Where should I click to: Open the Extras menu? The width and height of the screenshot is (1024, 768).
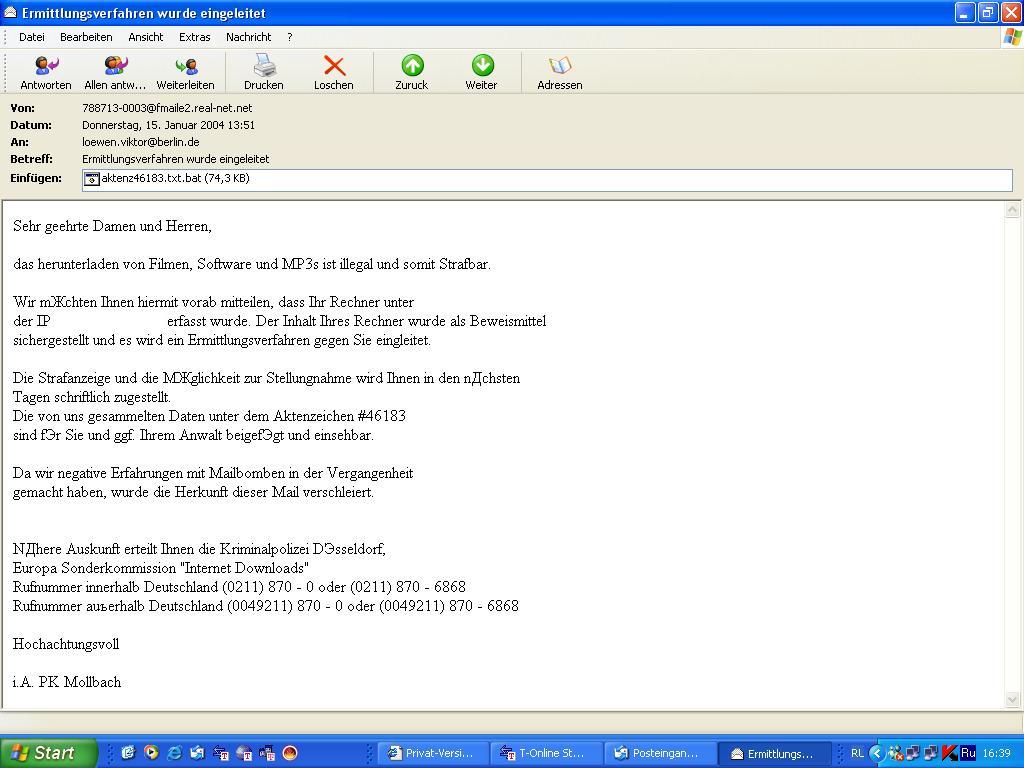coord(194,37)
